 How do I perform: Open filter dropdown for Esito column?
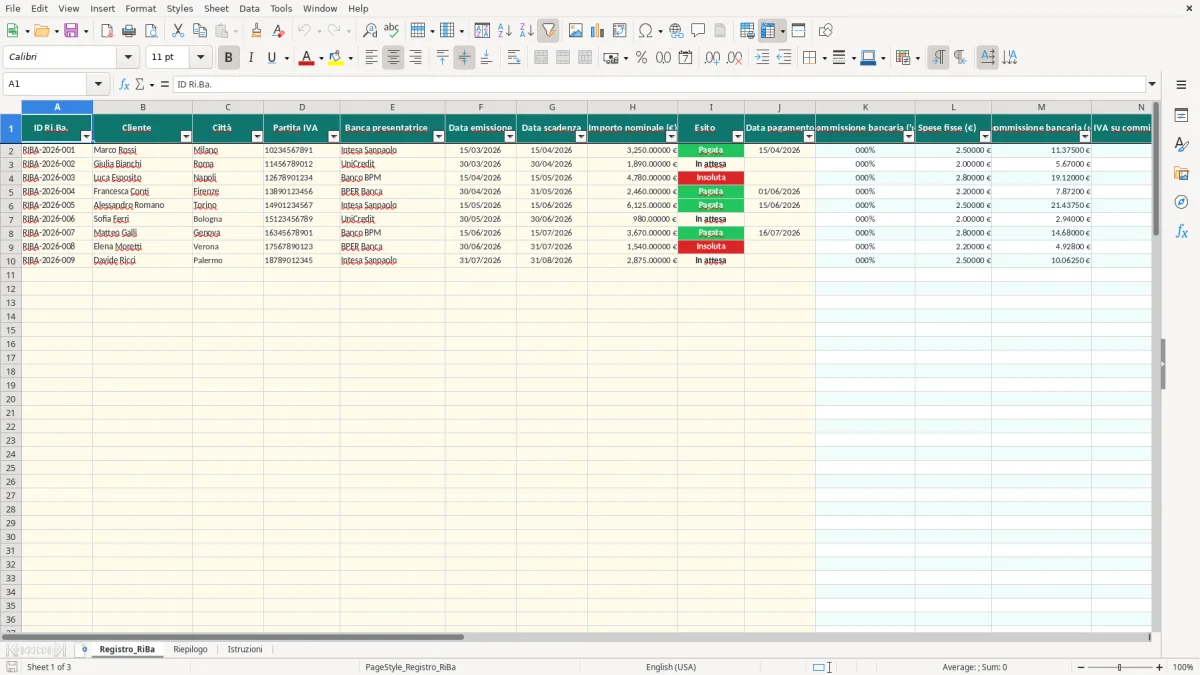pyautogui.click(x=738, y=136)
